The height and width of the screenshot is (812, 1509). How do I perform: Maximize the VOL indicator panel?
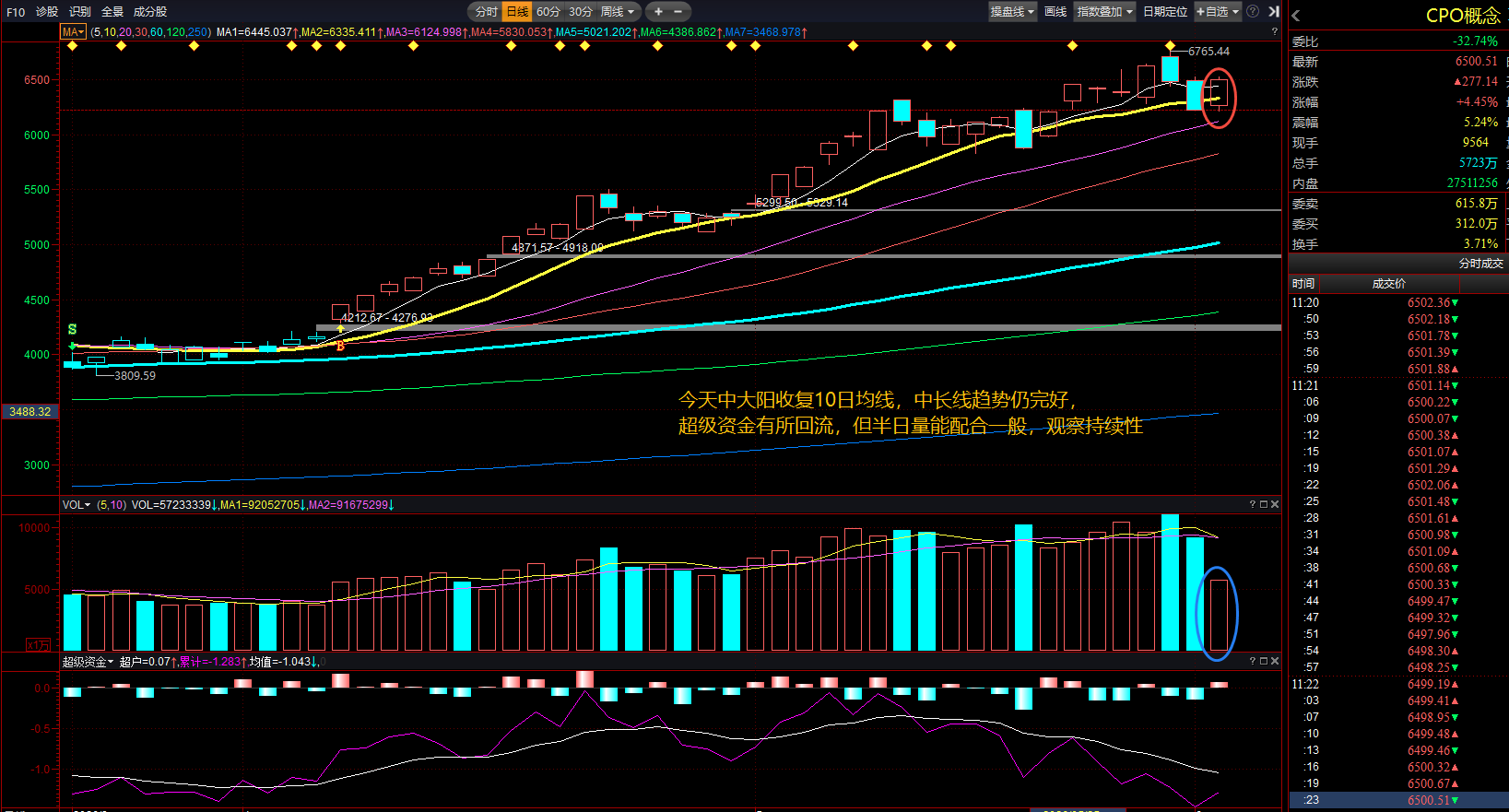(x=1264, y=505)
